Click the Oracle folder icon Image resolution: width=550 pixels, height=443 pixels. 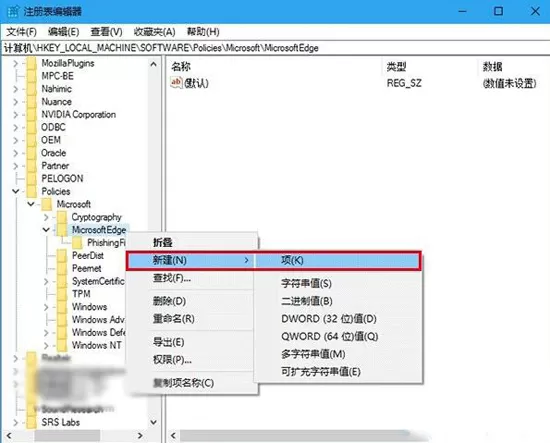32,153
